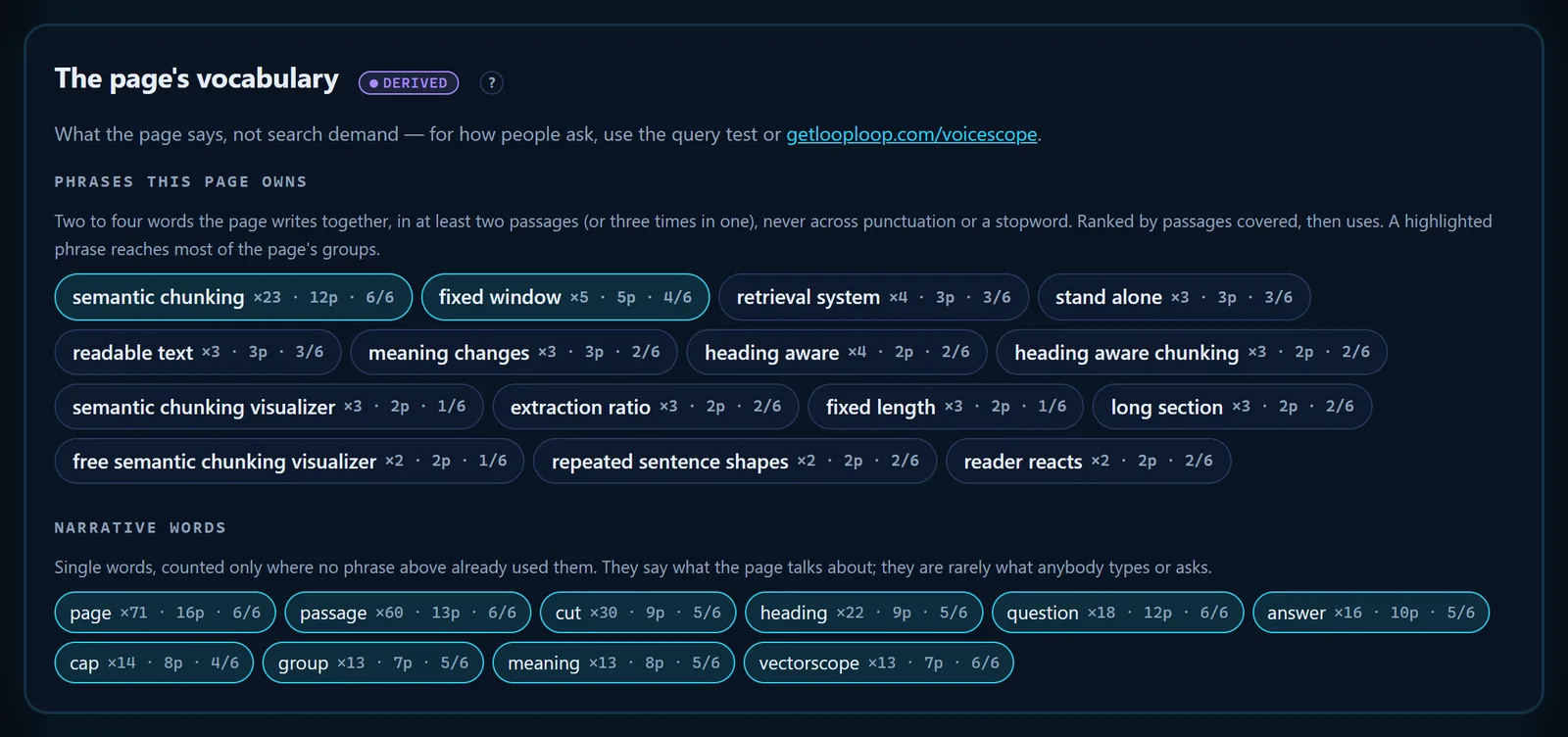Select the 'fixed window' phrase chip

pos(565,297)
